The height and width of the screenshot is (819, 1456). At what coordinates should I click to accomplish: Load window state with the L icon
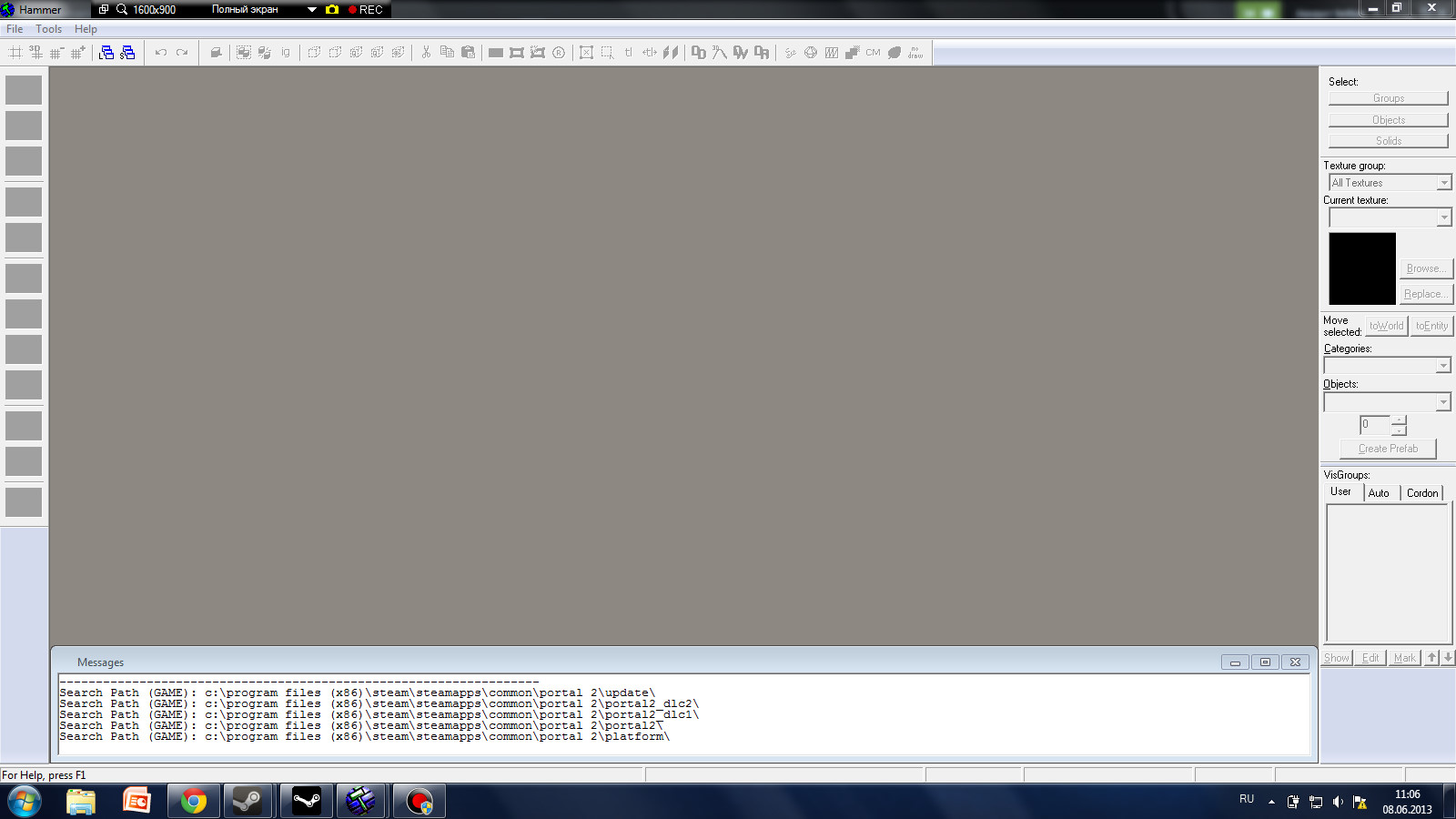point(106,53)
